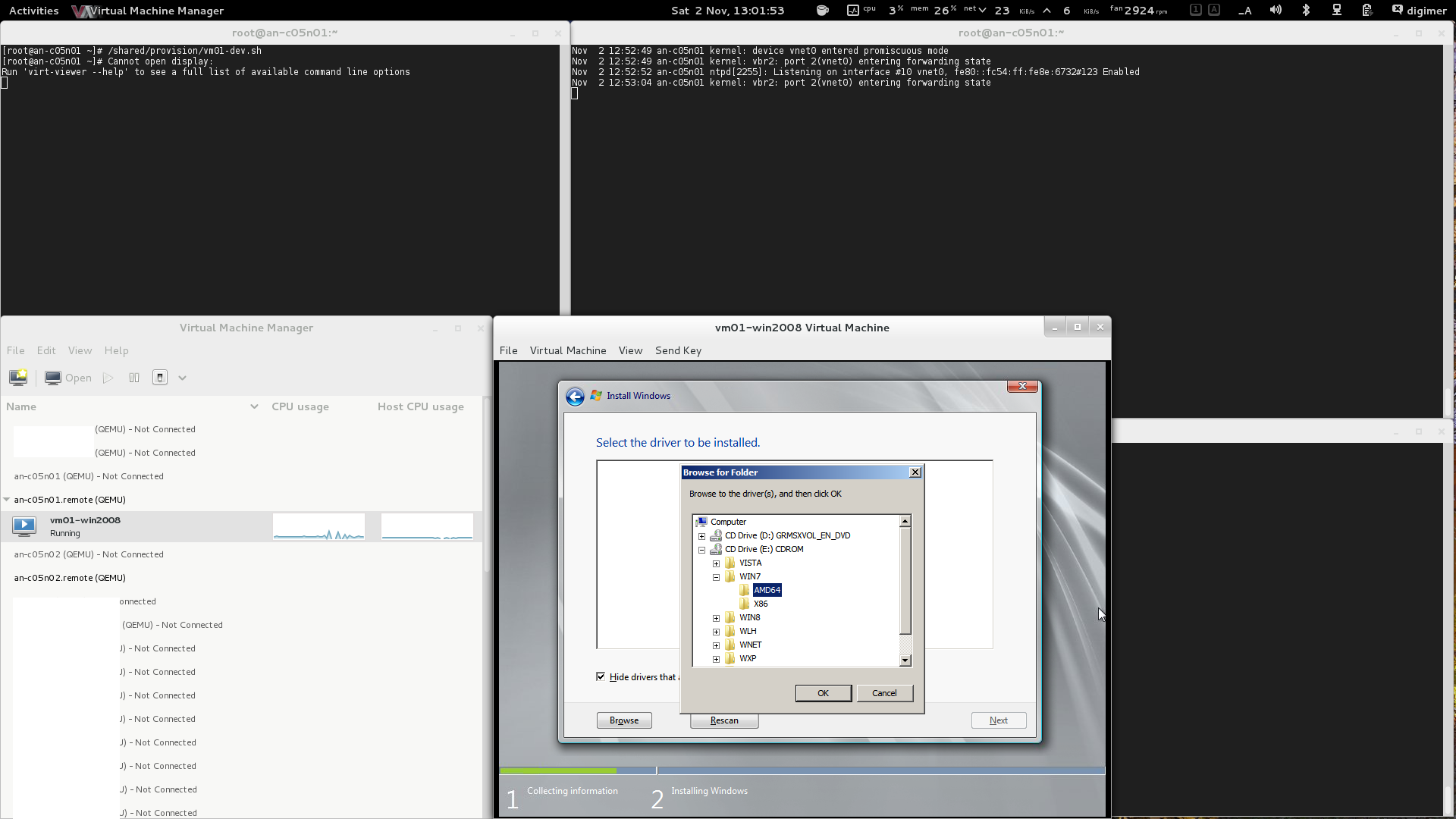
Task: Expand the VISTA folder
Action: click(x=716, y=563)
